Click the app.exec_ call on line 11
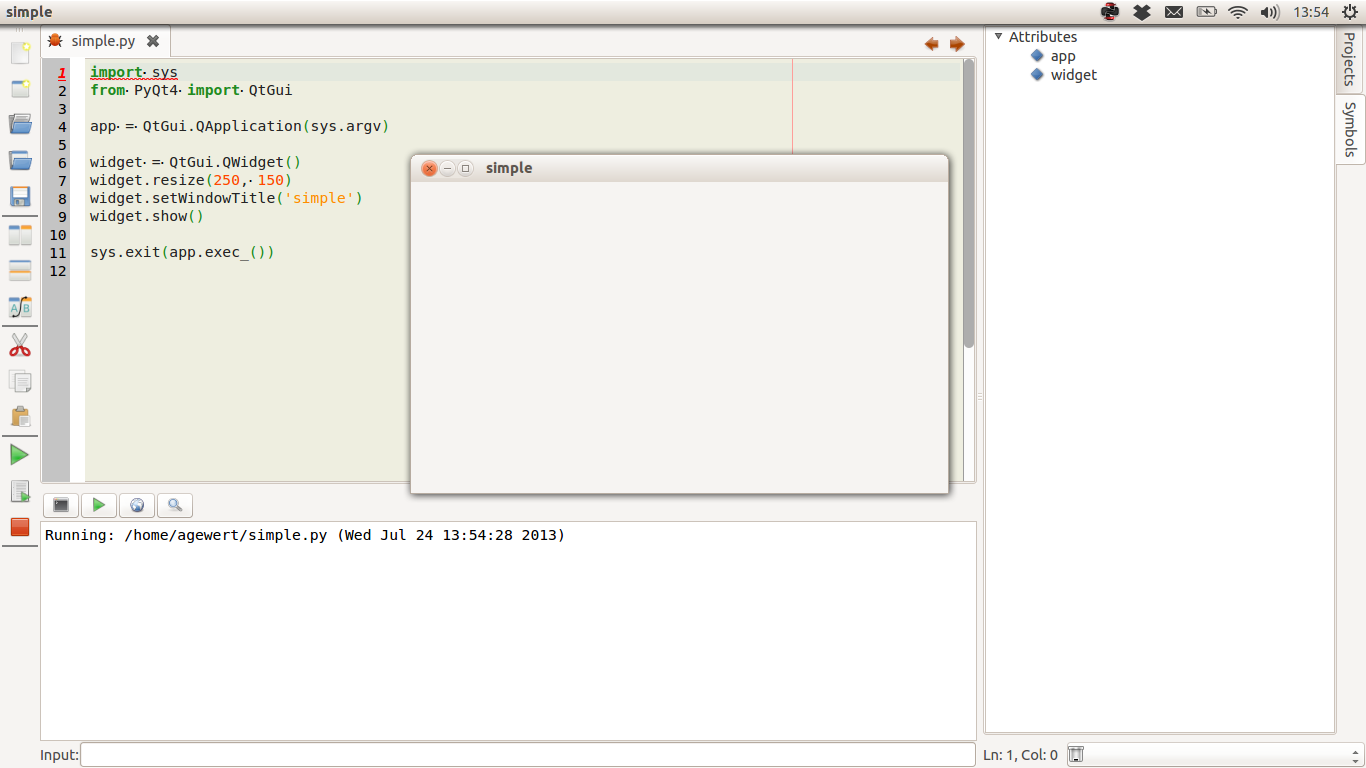 point(208,253)
